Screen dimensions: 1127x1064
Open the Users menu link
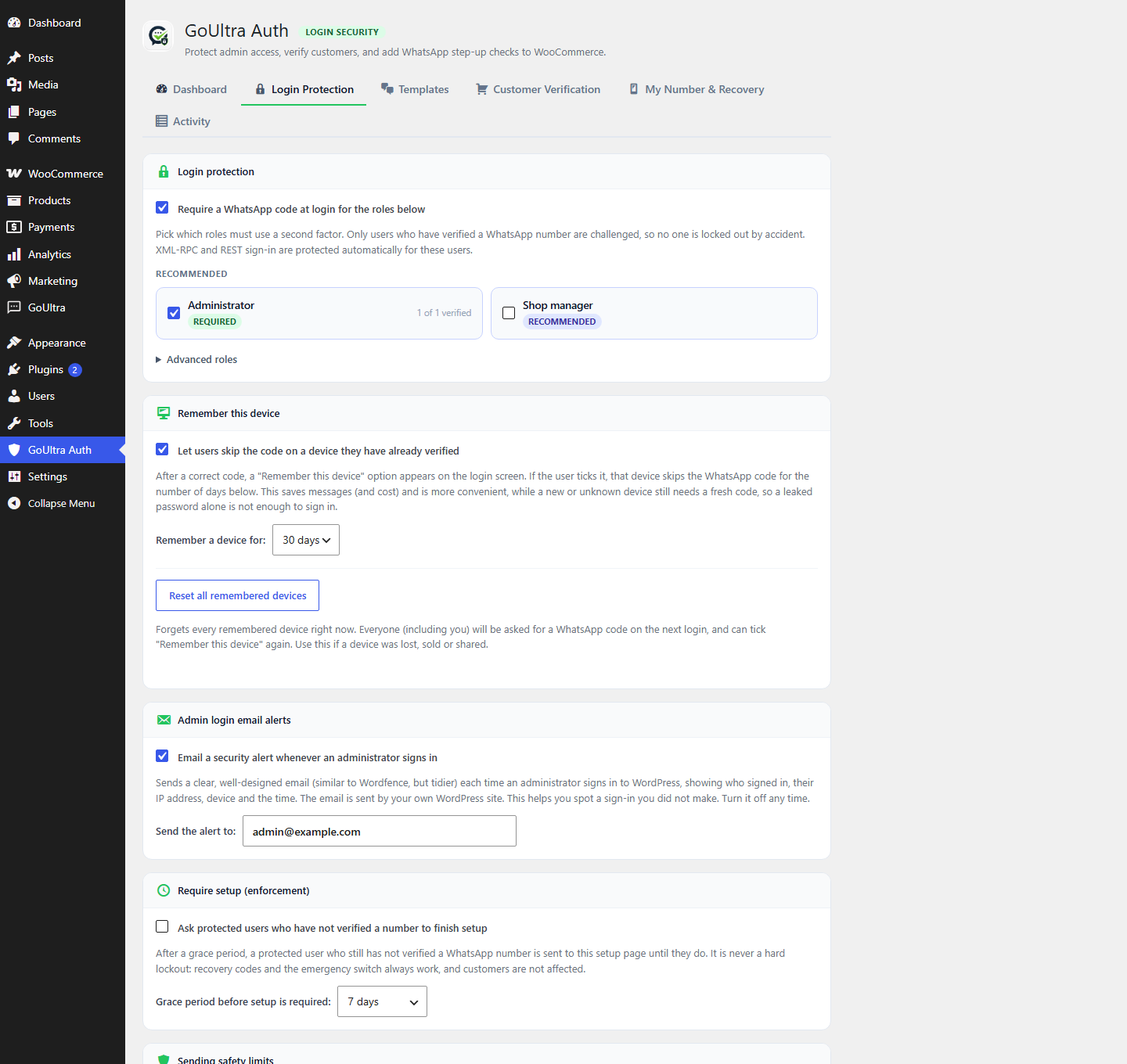coord(63,396)
